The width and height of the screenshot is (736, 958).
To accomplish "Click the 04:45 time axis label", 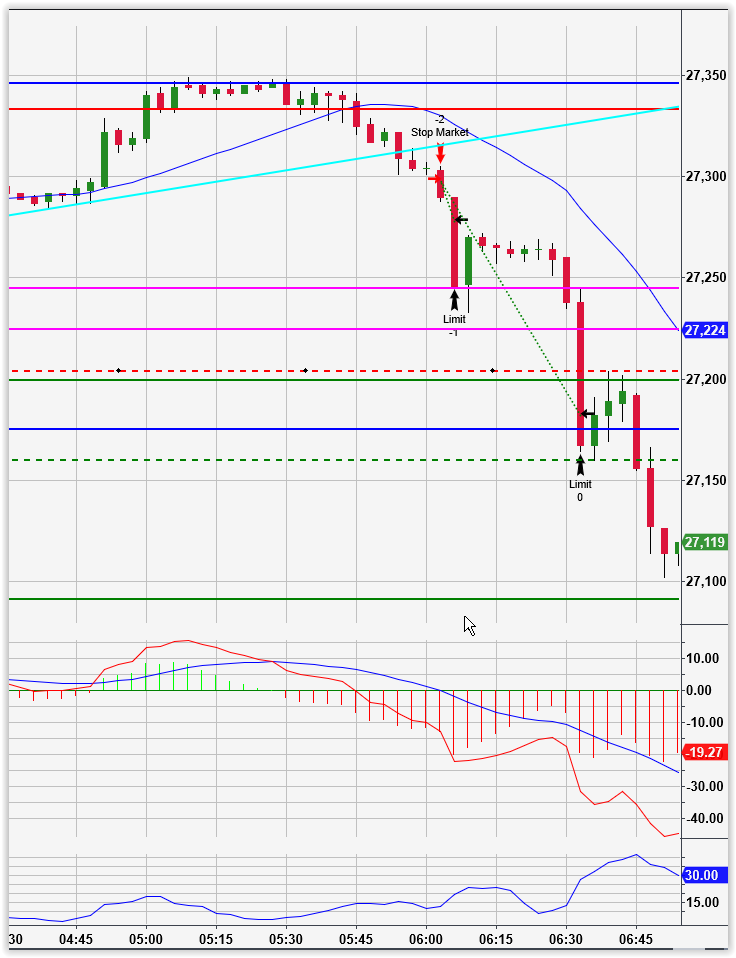I will [76, 938].
